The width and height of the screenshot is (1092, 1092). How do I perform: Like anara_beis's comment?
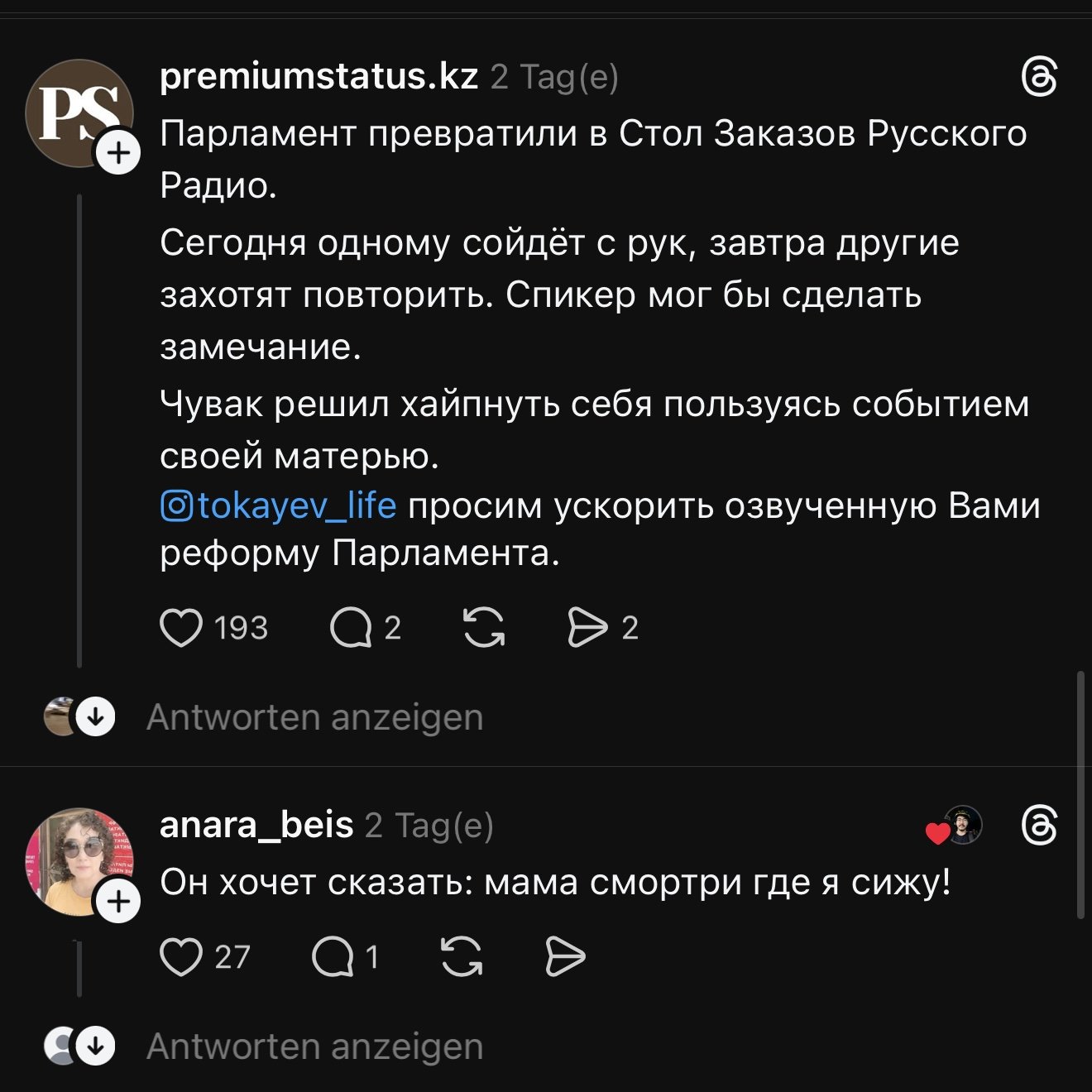pyautogui.click(x=181, y=957)
